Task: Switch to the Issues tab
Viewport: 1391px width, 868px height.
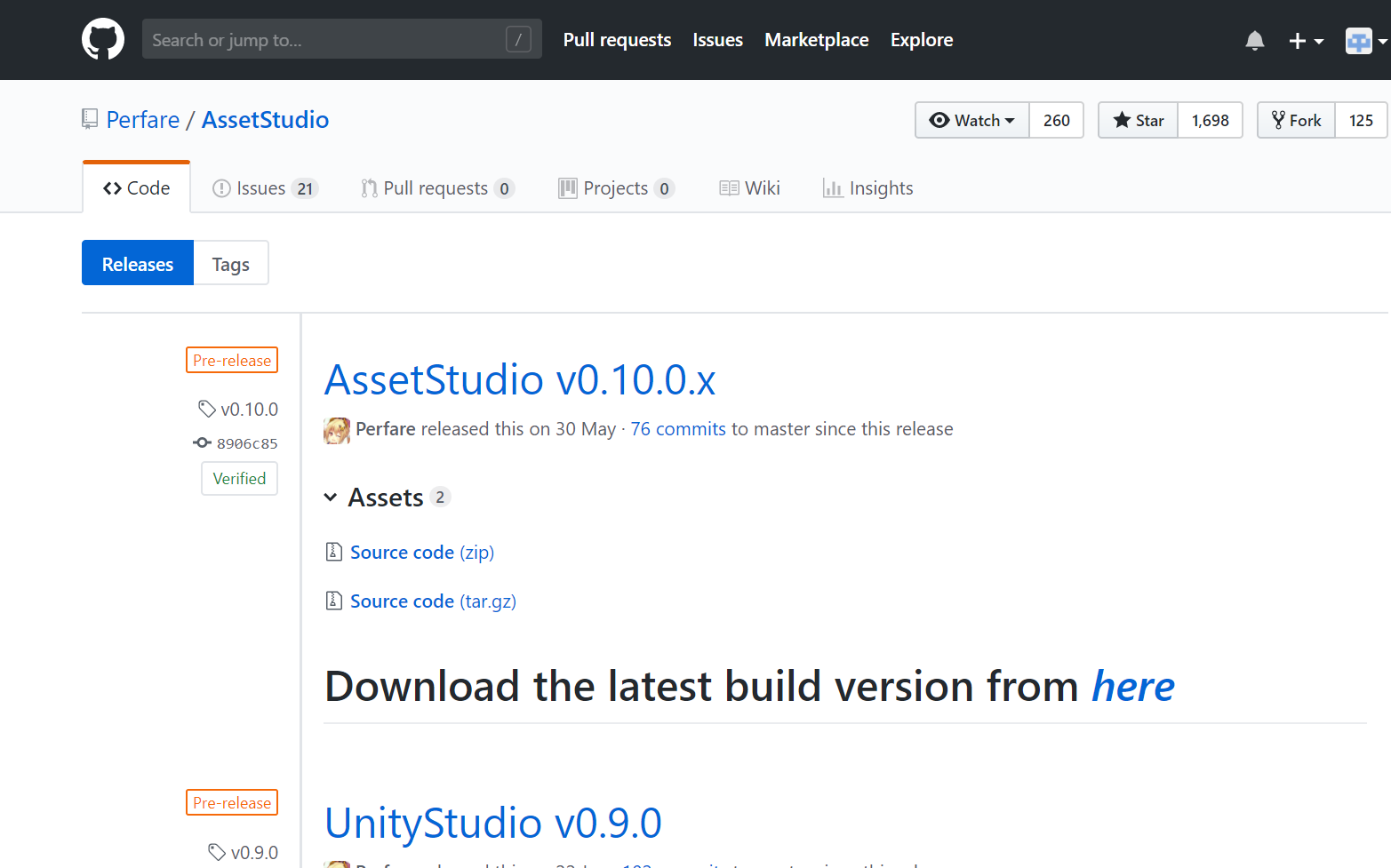Action: (264, 188)
